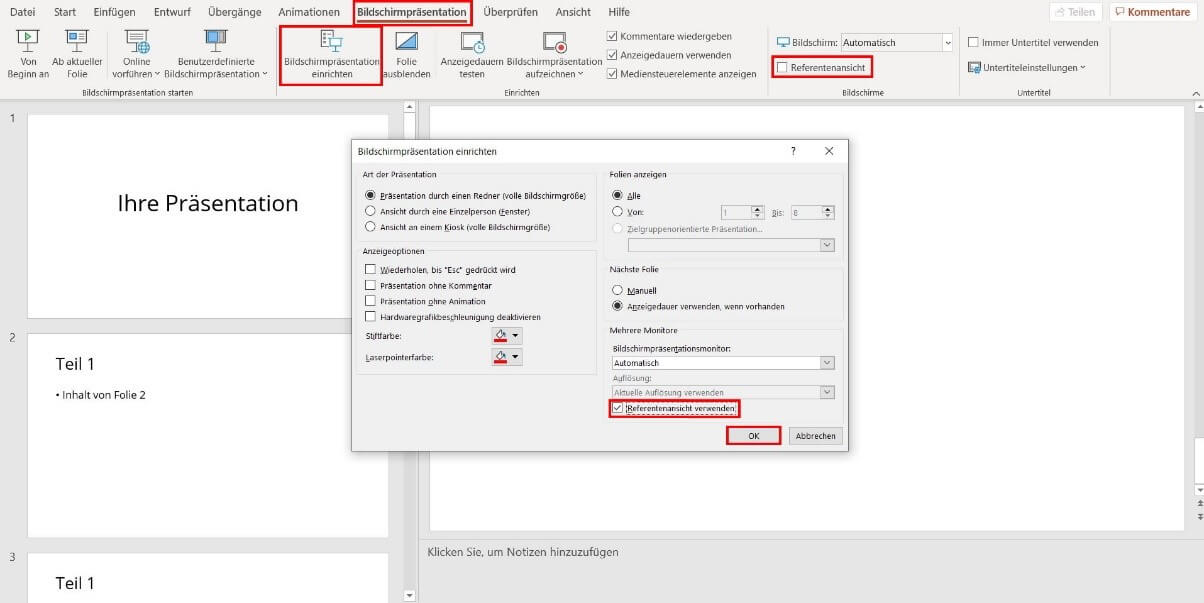Image resolution: width=1204 pixels, height=603 pixels.
Task: Confirm dialog with OK button
Action: point(753,436)
